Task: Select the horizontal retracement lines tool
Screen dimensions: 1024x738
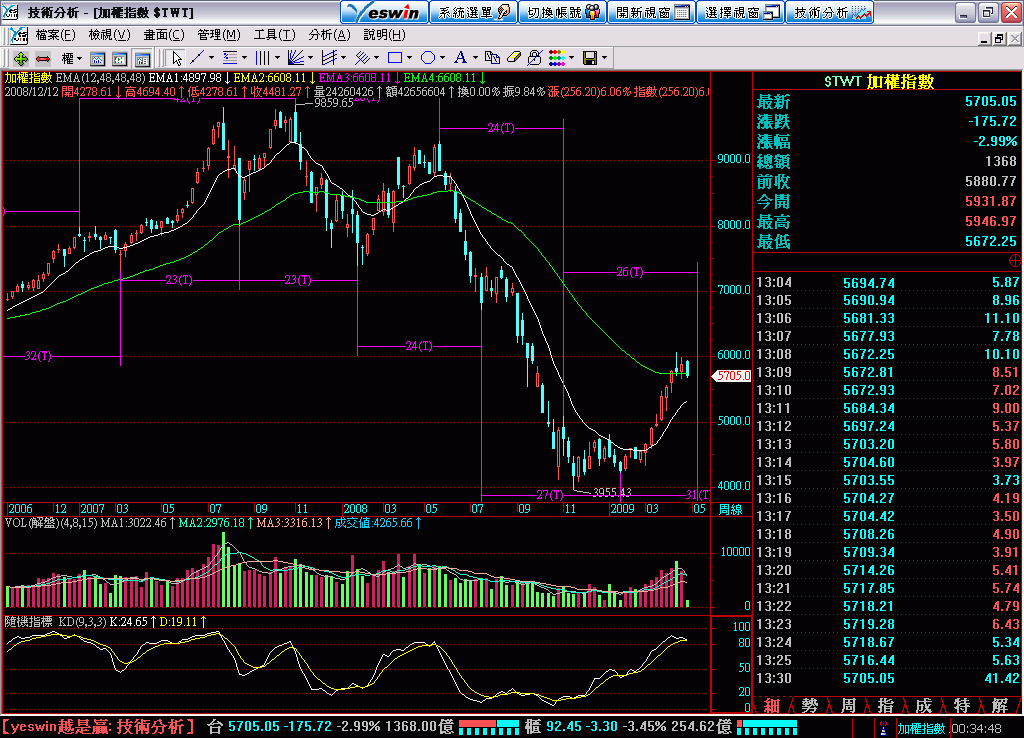Action: (x=230, y=58)
